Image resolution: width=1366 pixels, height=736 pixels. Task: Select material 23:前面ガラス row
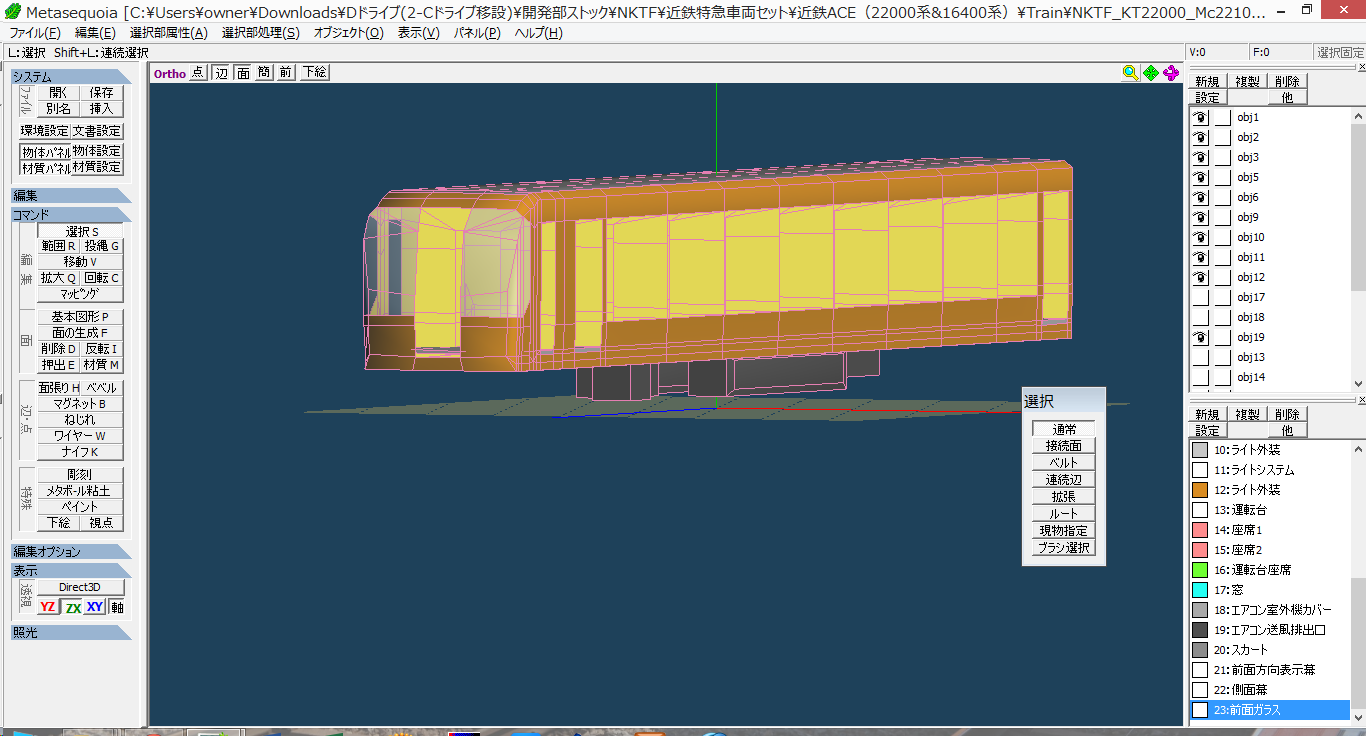[1269, 710]
